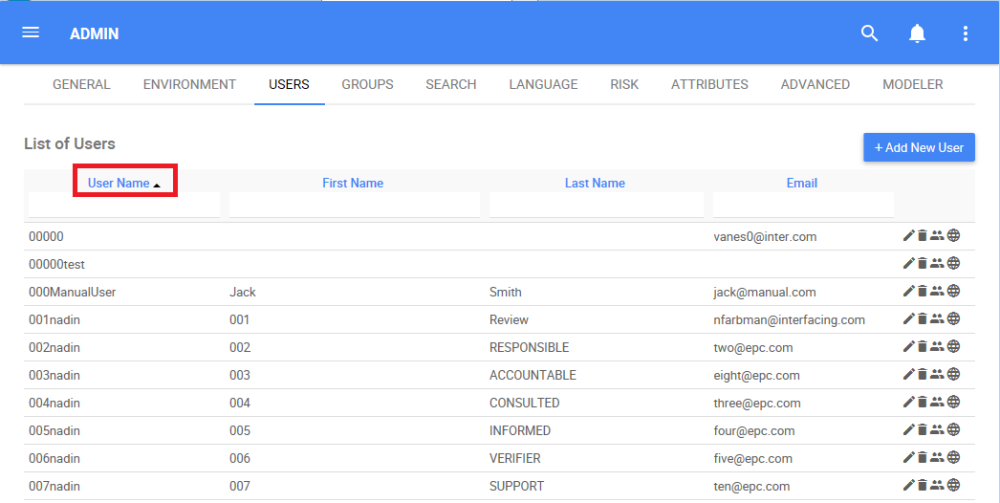Focus the Last Name filter box
This screenshot has height=503, width=1000.
tap(596, 205)
